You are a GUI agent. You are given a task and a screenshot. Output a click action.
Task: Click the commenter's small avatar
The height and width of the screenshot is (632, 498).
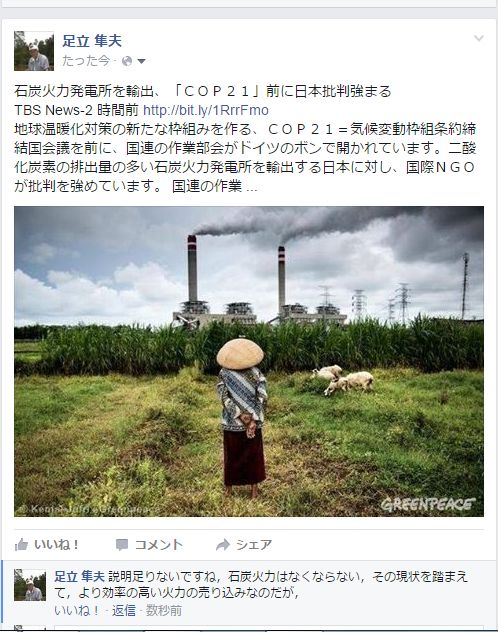pos(30,585)
